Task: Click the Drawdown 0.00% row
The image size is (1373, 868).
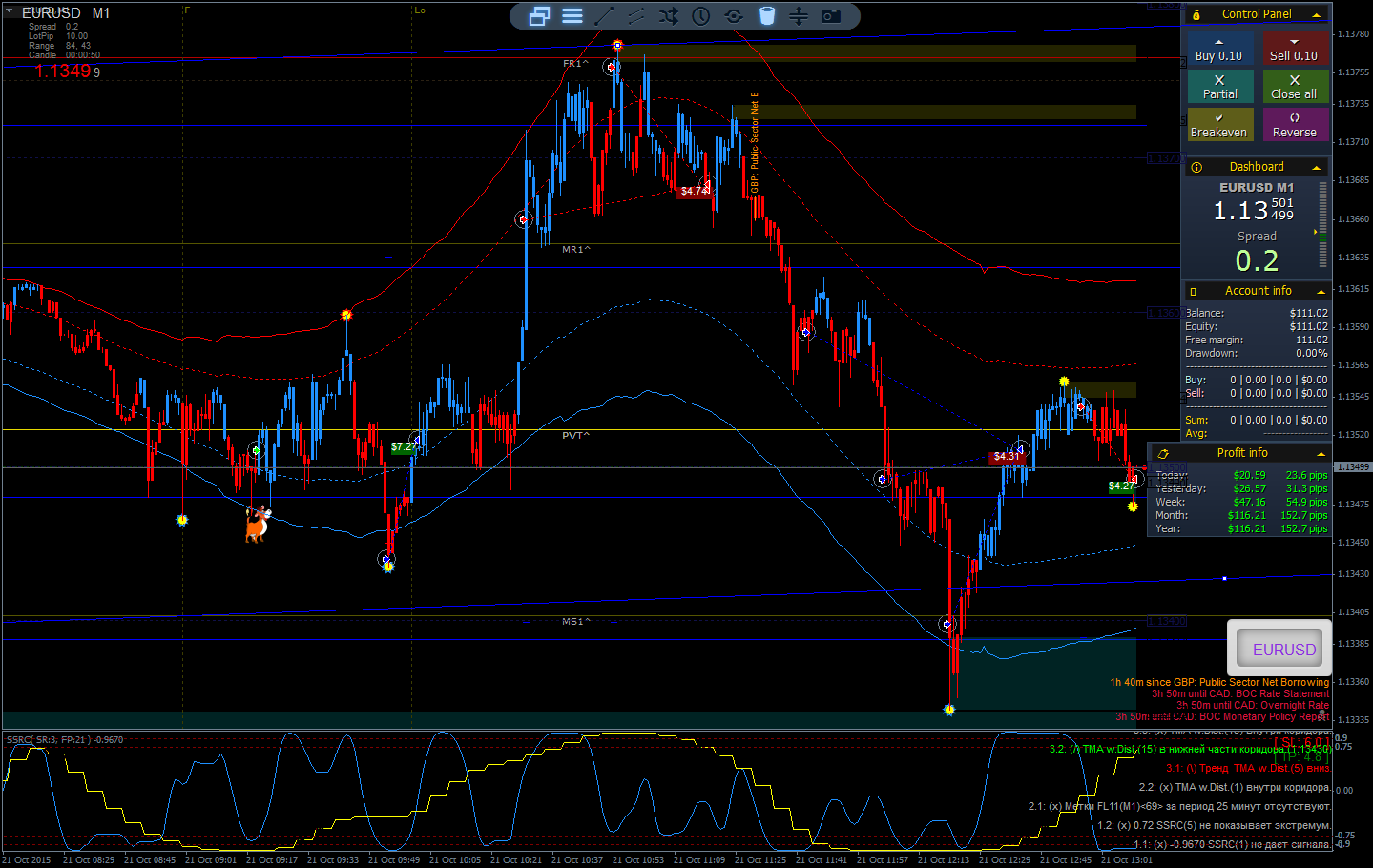Action: tap(1257, 353)
